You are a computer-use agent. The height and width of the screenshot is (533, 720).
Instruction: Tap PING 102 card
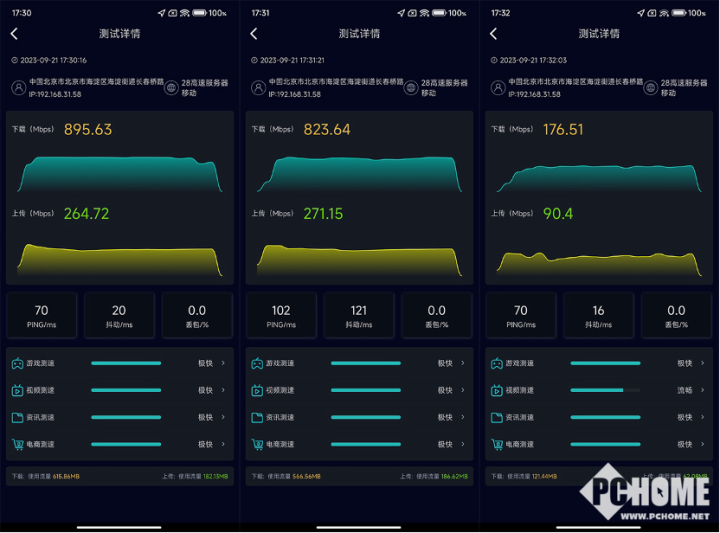pyautogui.click(x=281, y=316)
